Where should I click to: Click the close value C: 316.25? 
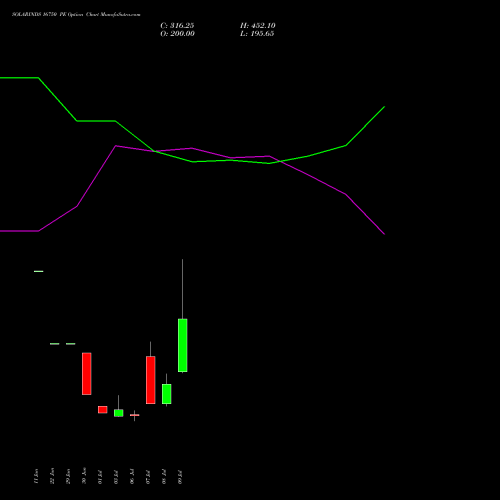[177, 26]
